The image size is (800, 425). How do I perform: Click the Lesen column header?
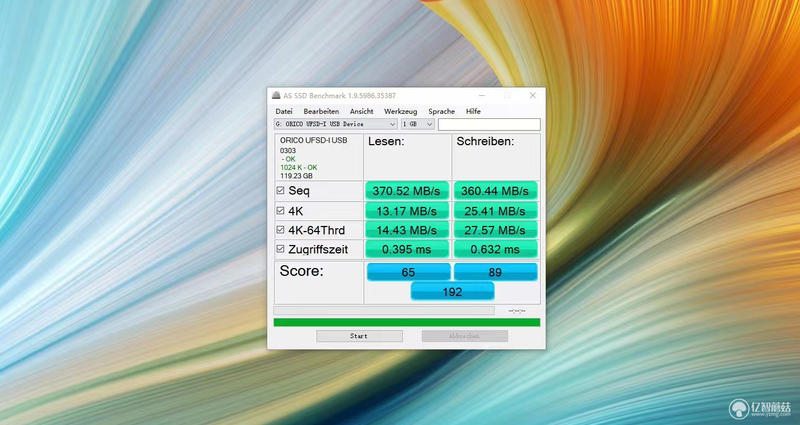386,141
